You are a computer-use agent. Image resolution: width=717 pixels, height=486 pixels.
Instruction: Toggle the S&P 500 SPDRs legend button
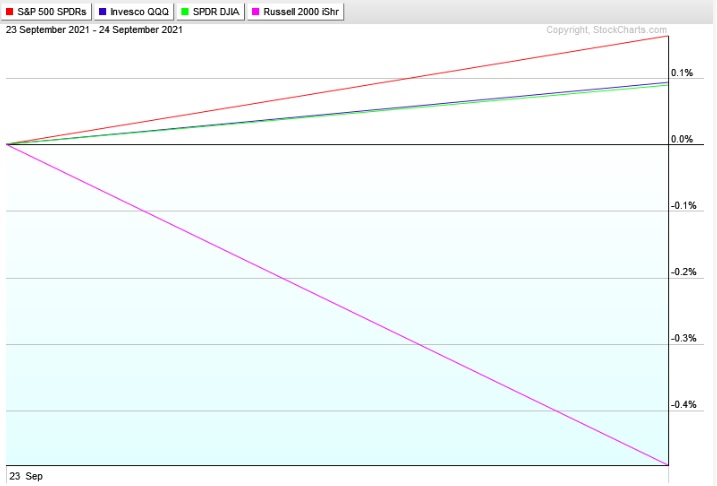click(x=46, y=11)
